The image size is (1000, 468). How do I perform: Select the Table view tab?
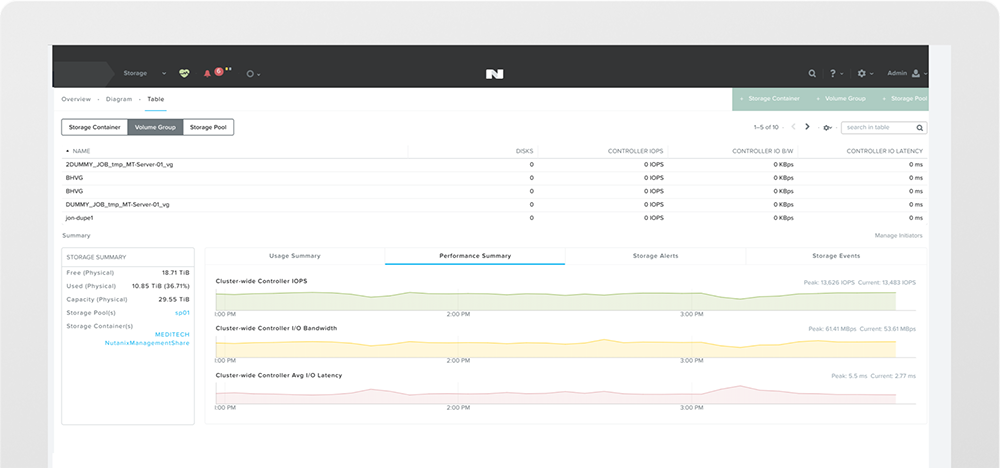(156, 99)
